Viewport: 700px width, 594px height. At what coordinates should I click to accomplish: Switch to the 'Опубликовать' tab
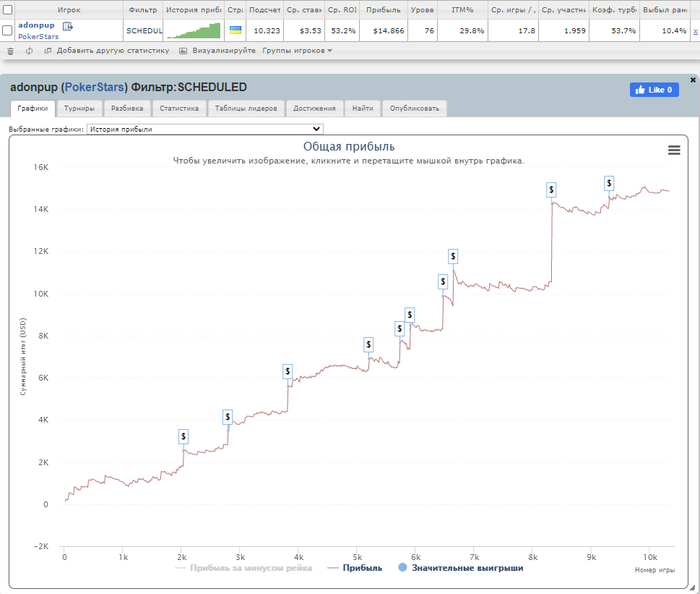click(x=414, y=108)
